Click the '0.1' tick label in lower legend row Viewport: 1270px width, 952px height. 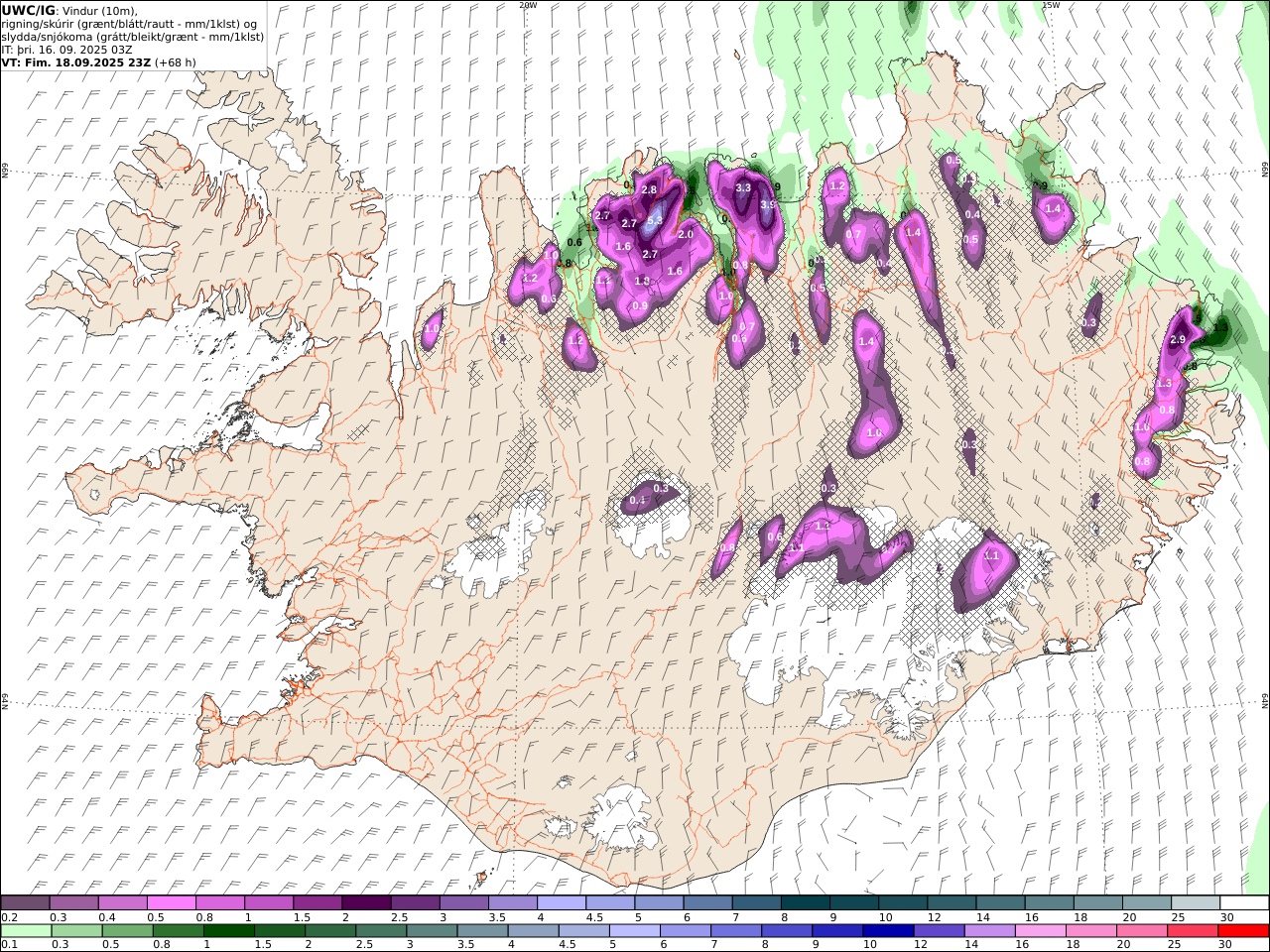click(x=9, y=945)
